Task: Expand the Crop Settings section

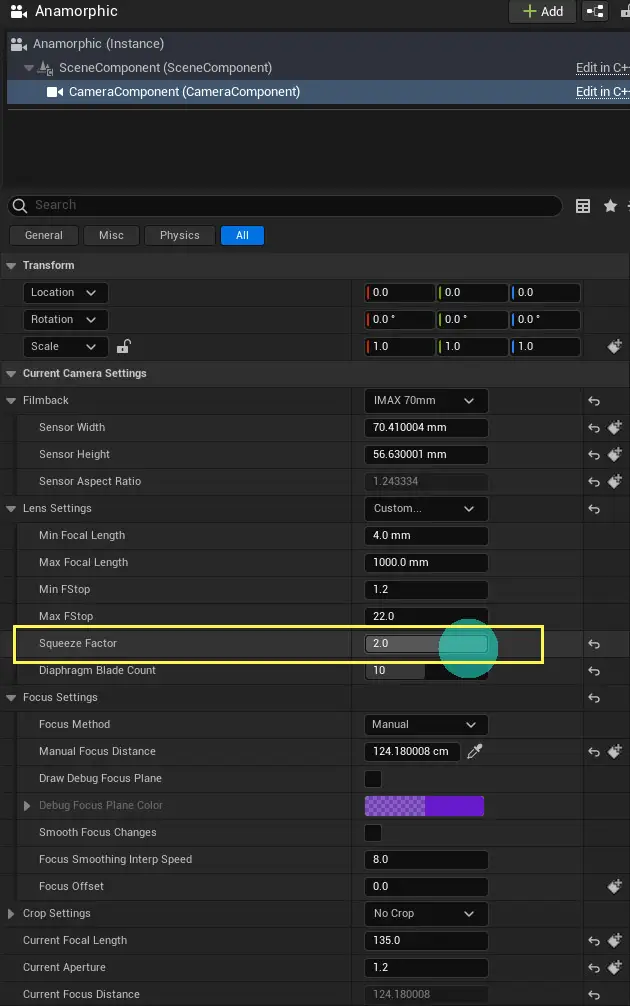Action: 12,914
